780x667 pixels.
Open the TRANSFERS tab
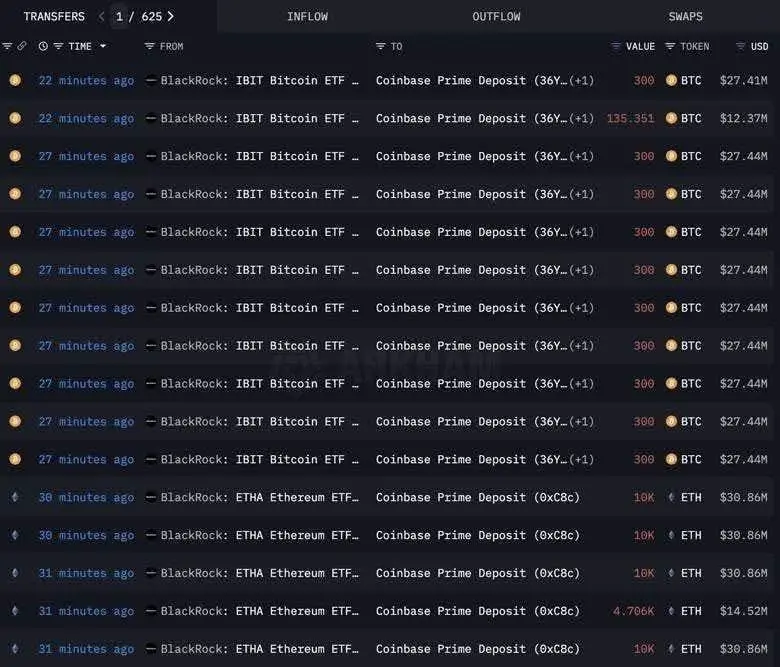tap(54, 16)
